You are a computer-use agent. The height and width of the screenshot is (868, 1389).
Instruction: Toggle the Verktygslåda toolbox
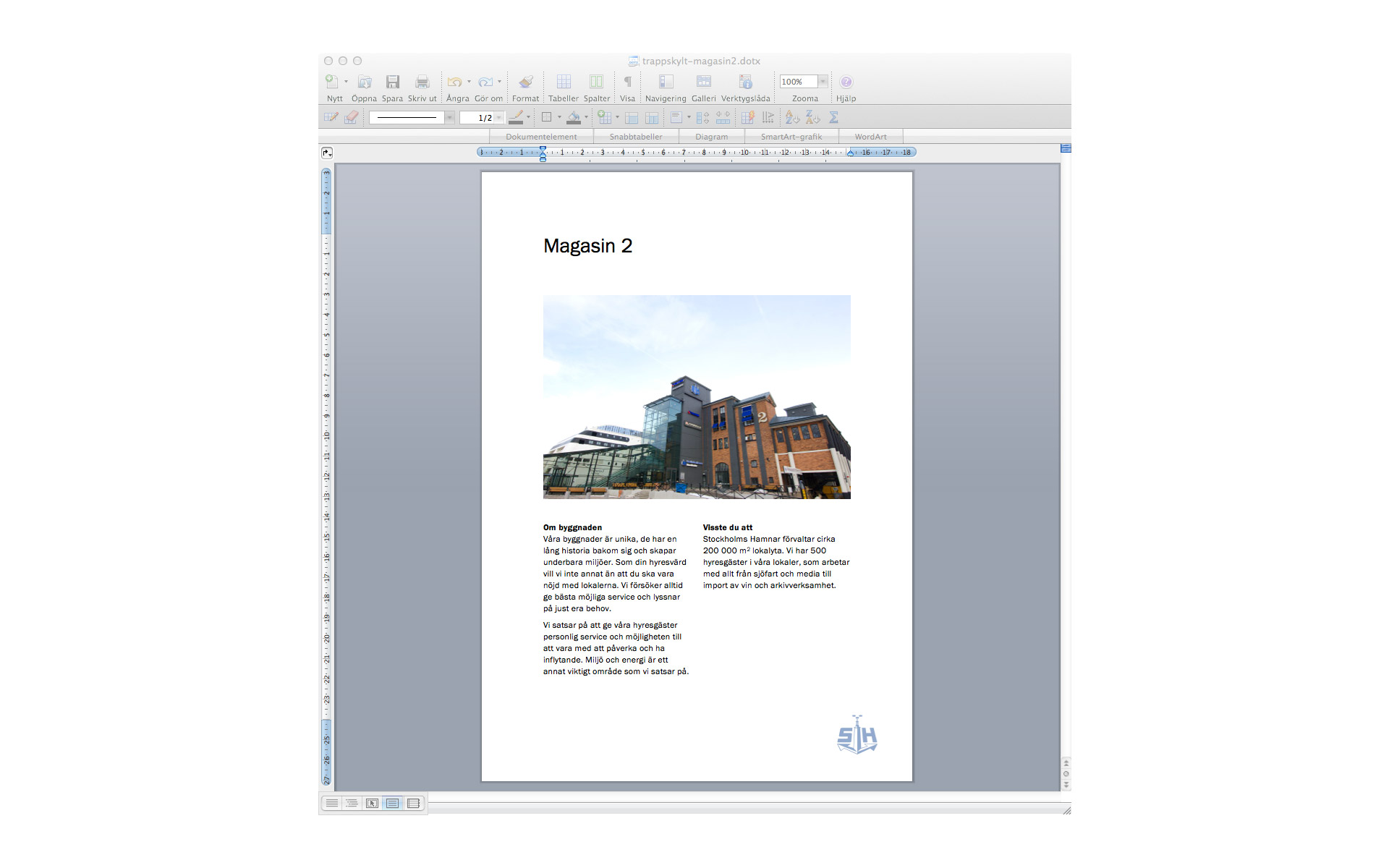click(746, 82)
